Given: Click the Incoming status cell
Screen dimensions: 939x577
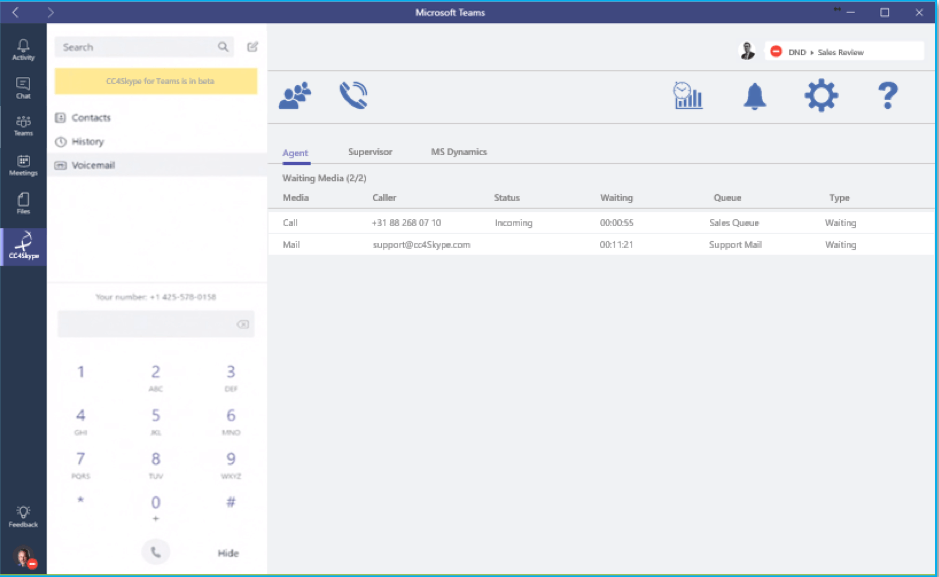Looking at the screenshot, I should [513, 223].
